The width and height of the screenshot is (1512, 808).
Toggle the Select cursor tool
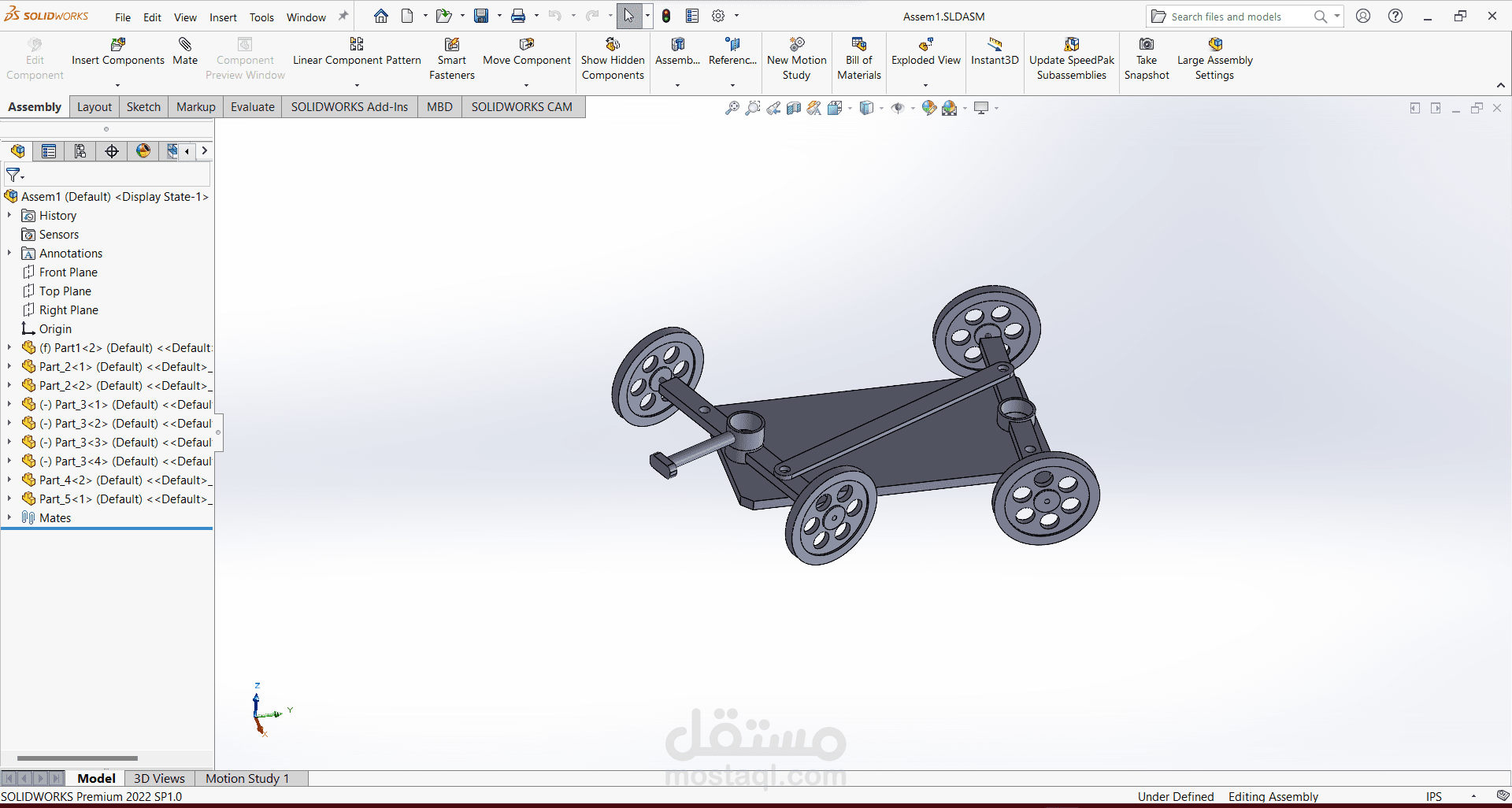pos(628,16)
